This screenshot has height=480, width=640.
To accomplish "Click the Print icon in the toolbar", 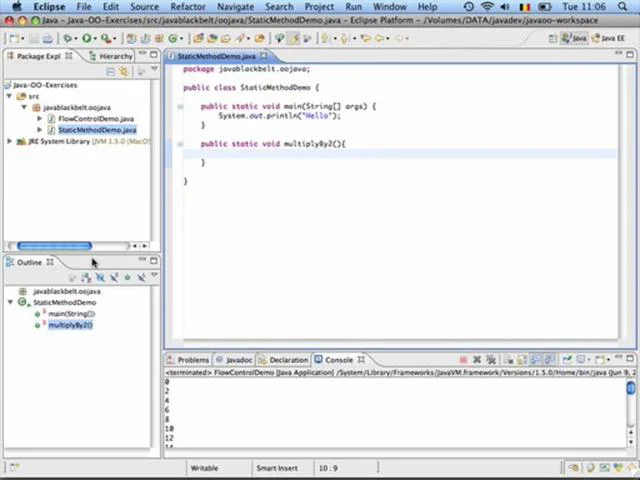I will coord(48,38).
